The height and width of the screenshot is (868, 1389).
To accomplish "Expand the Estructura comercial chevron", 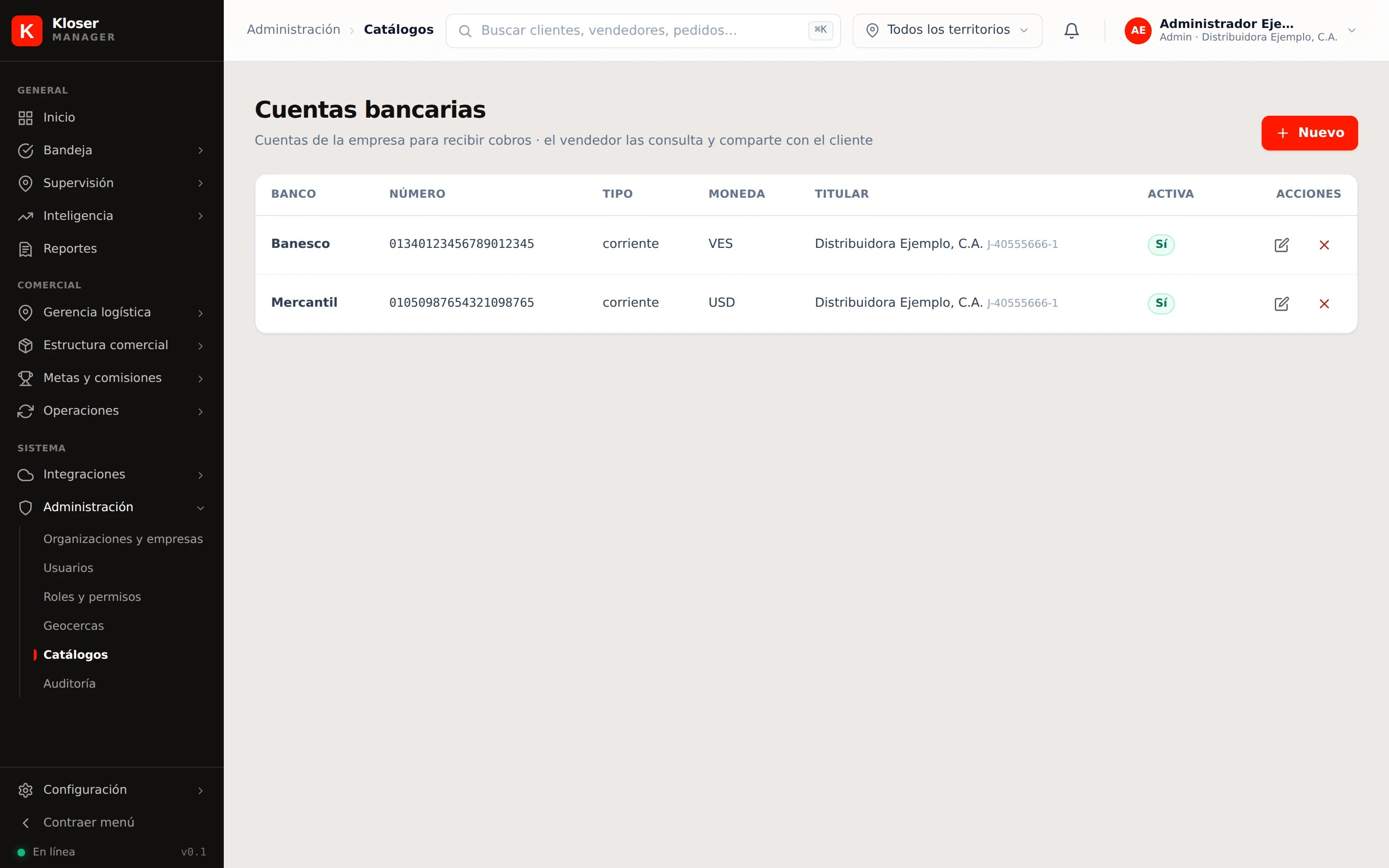I will pos(200,346).
